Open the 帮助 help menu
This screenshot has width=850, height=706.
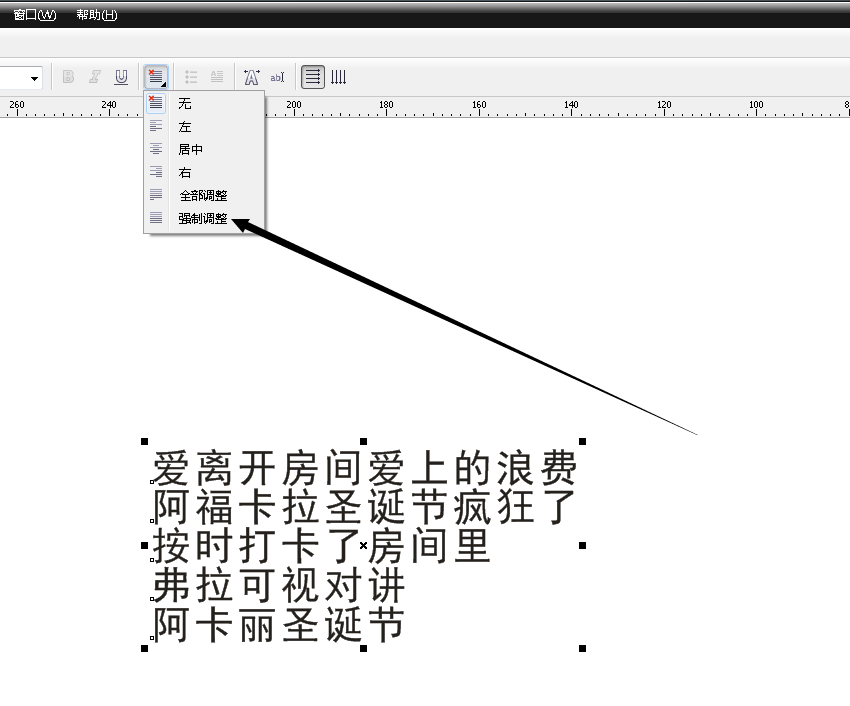click(x=94, y=15)
